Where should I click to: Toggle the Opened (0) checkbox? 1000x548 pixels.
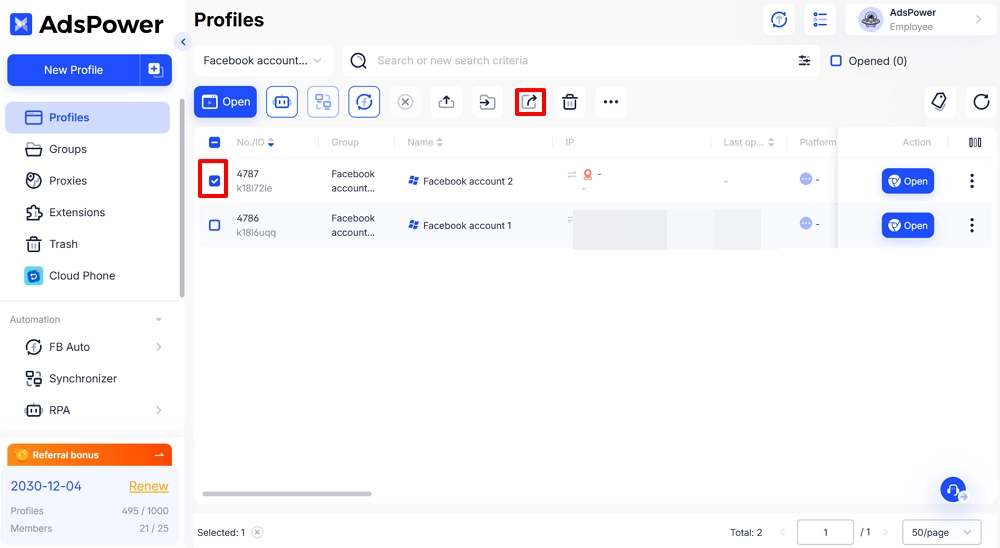tap(836, 61)
